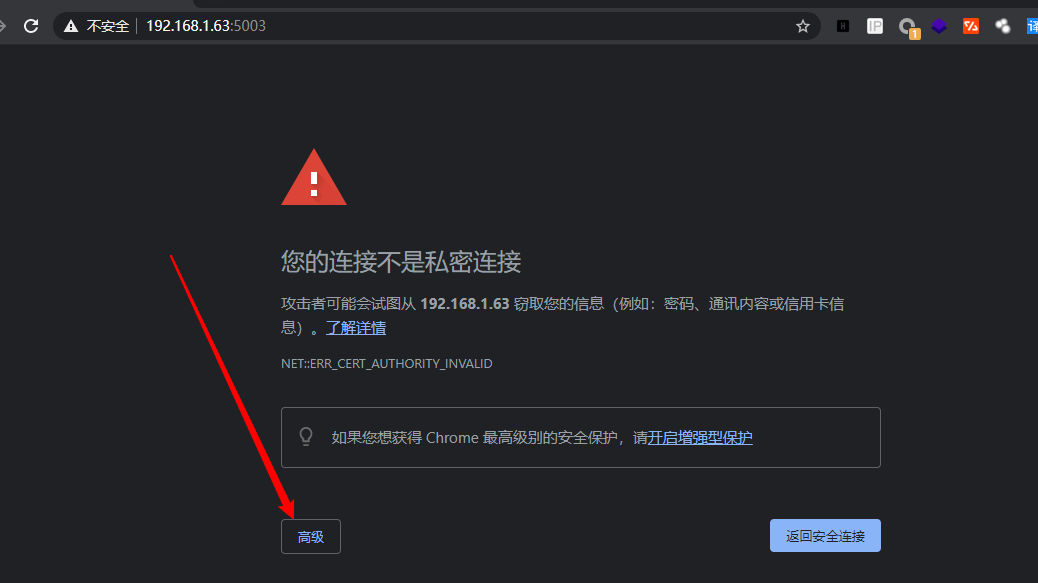Open the three white circles extension icon
The image size is (1038, 583).
[x=1002, y=26]
